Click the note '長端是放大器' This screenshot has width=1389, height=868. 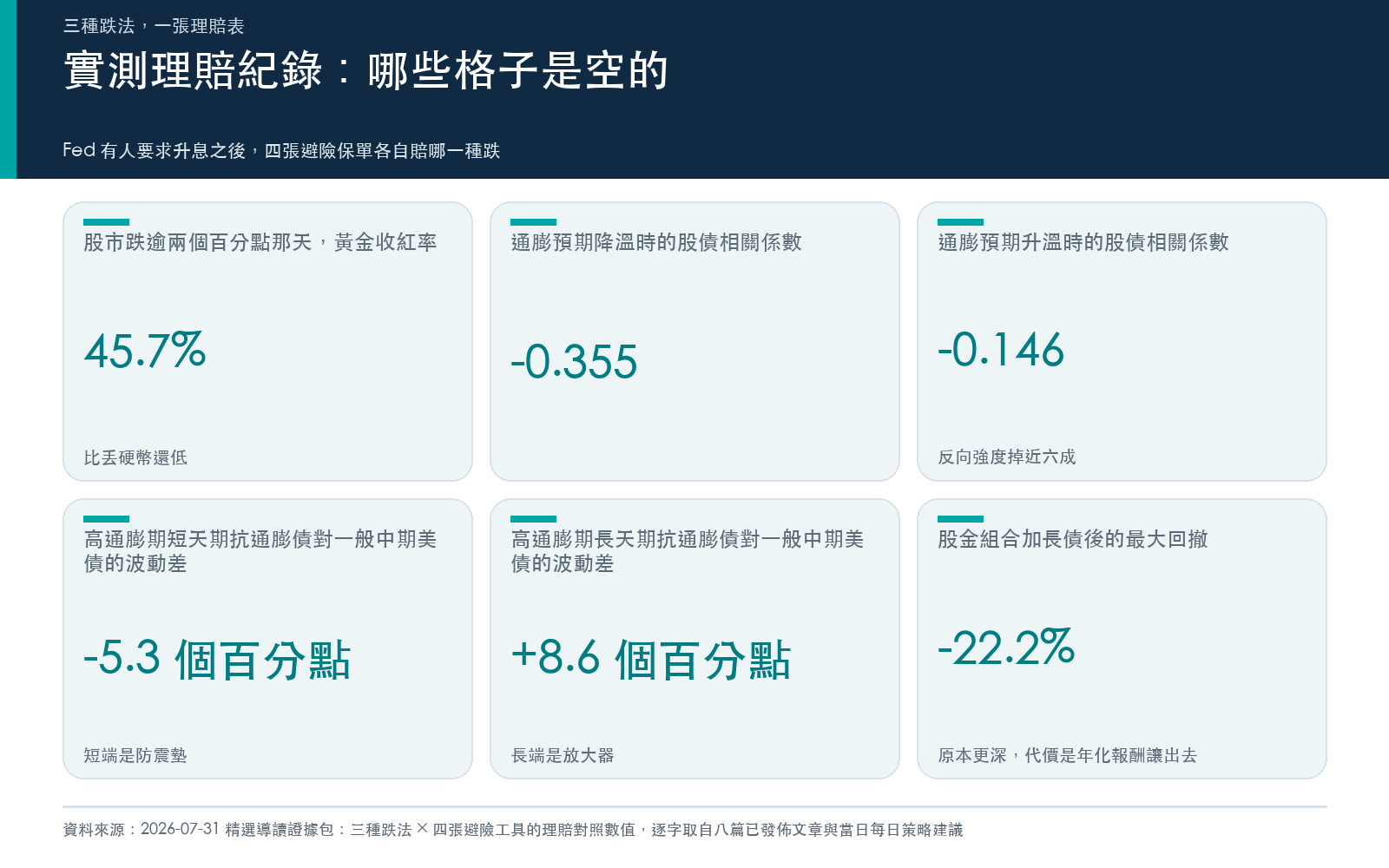563,755
